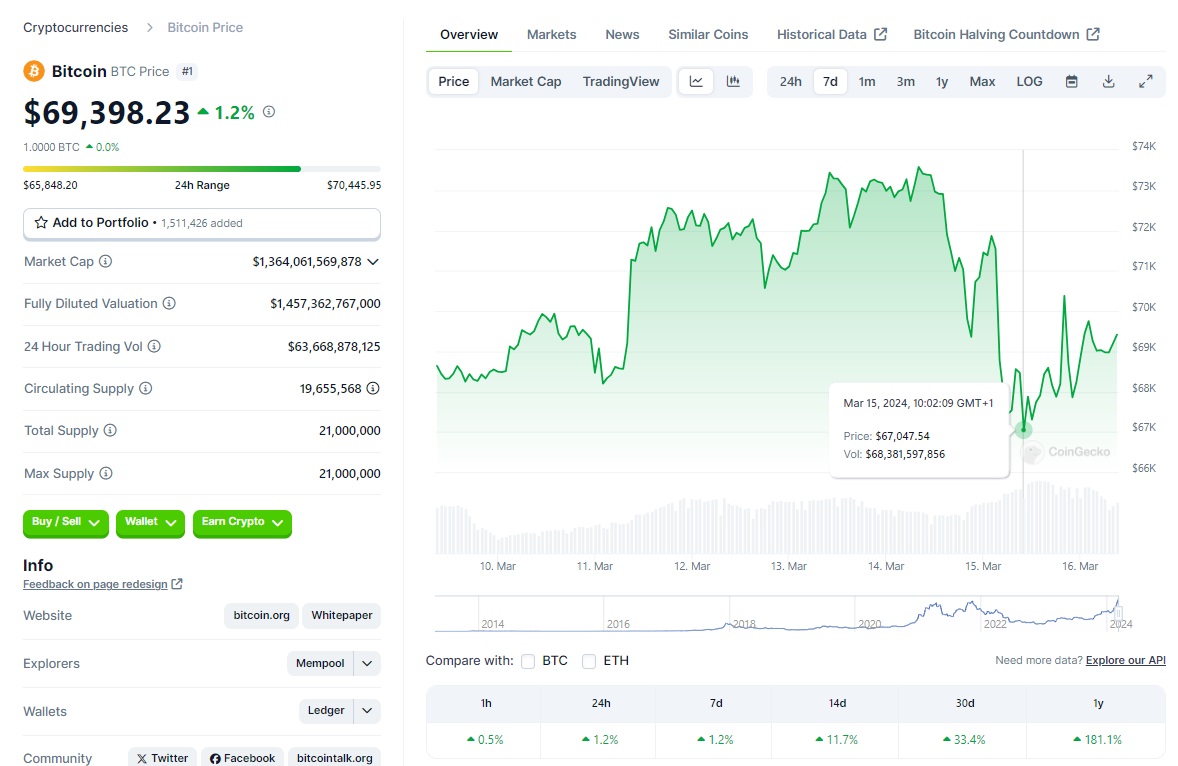Click the 24h Range progress bar
This screenshot has height=766, width=1178.
click(202, 169)
